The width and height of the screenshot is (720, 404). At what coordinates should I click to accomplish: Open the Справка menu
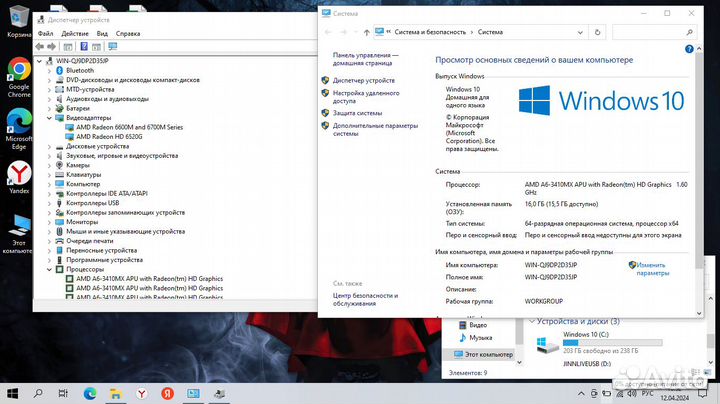point(128,34)
